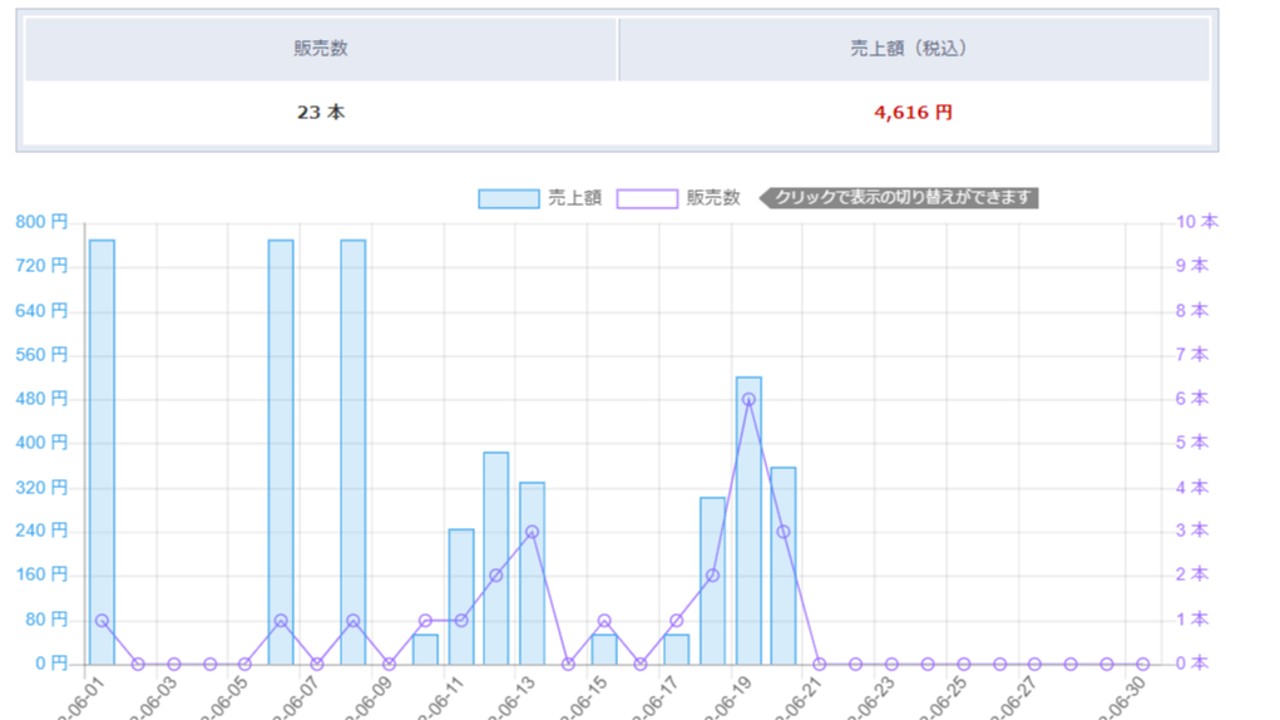
Task: Toggle the 売上額 legend series
Action: [540, 198]
